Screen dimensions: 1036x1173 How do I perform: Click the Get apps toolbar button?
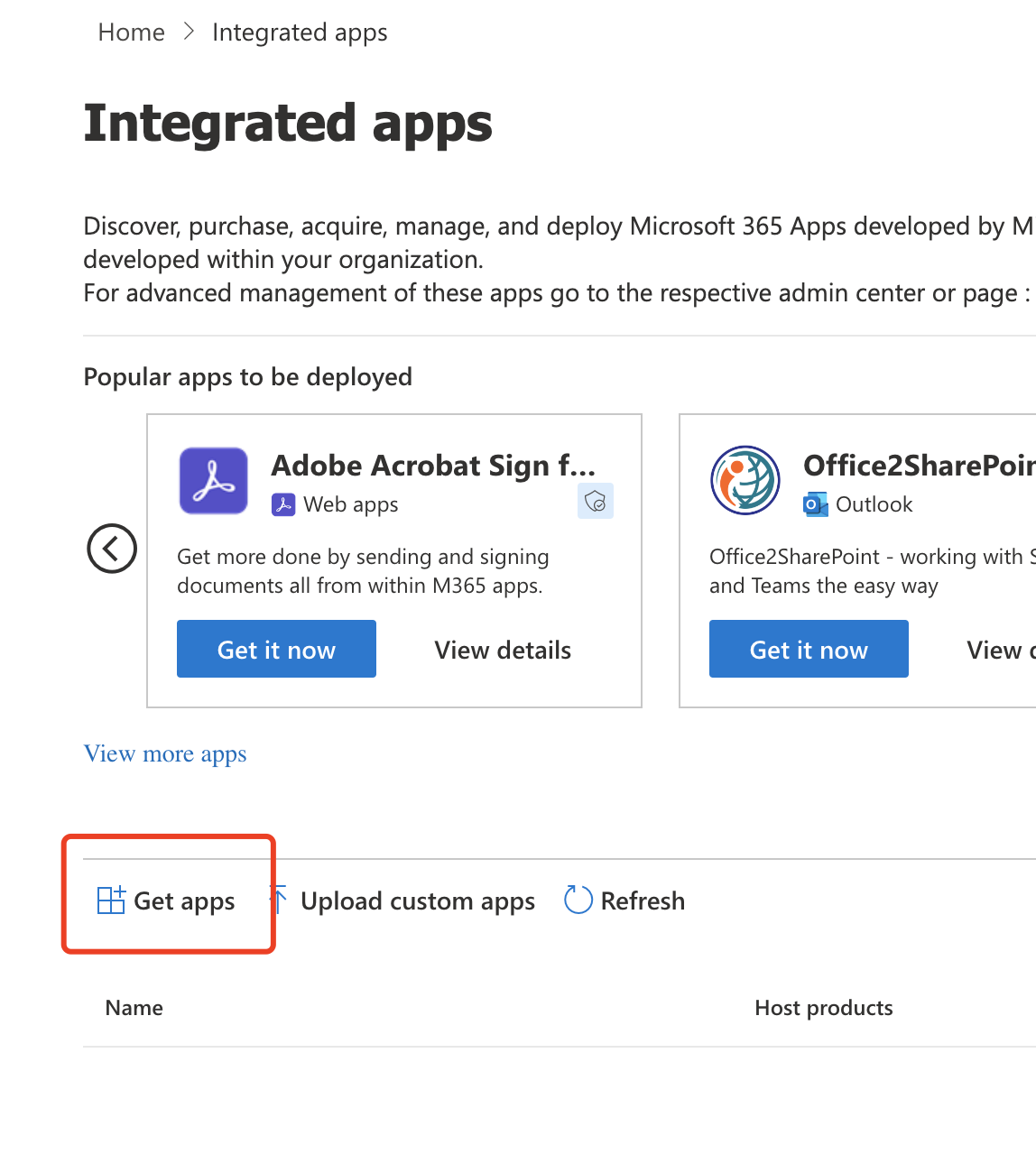pos(167,901)
